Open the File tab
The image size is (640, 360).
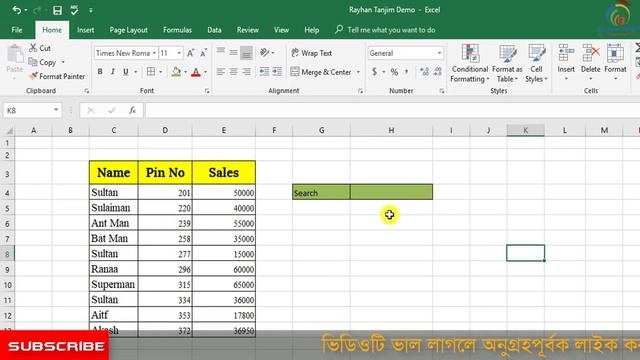pos(17,30)
